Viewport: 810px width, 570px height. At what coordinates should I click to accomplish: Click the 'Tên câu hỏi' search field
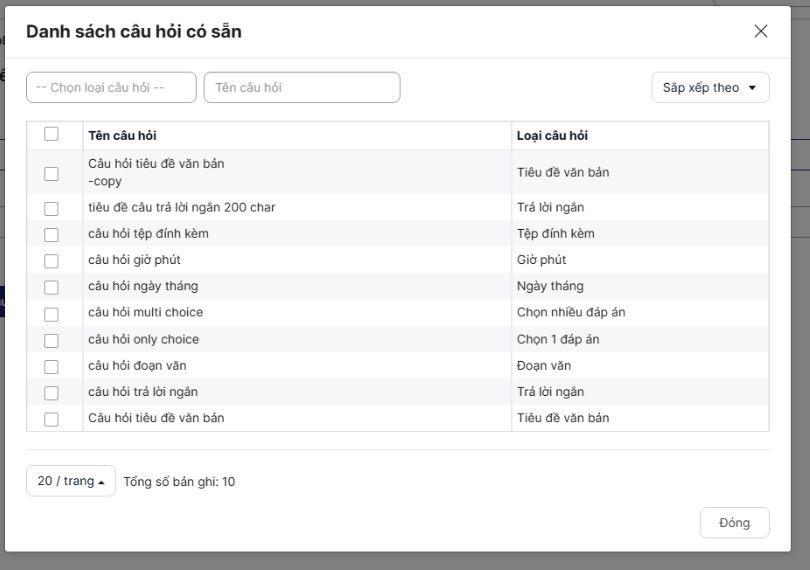(301, 87)
